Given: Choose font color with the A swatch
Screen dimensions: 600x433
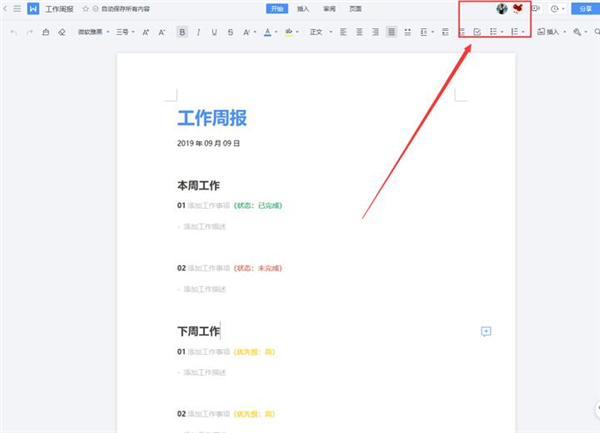Looking at the screenshot, I should pos(267,32).
